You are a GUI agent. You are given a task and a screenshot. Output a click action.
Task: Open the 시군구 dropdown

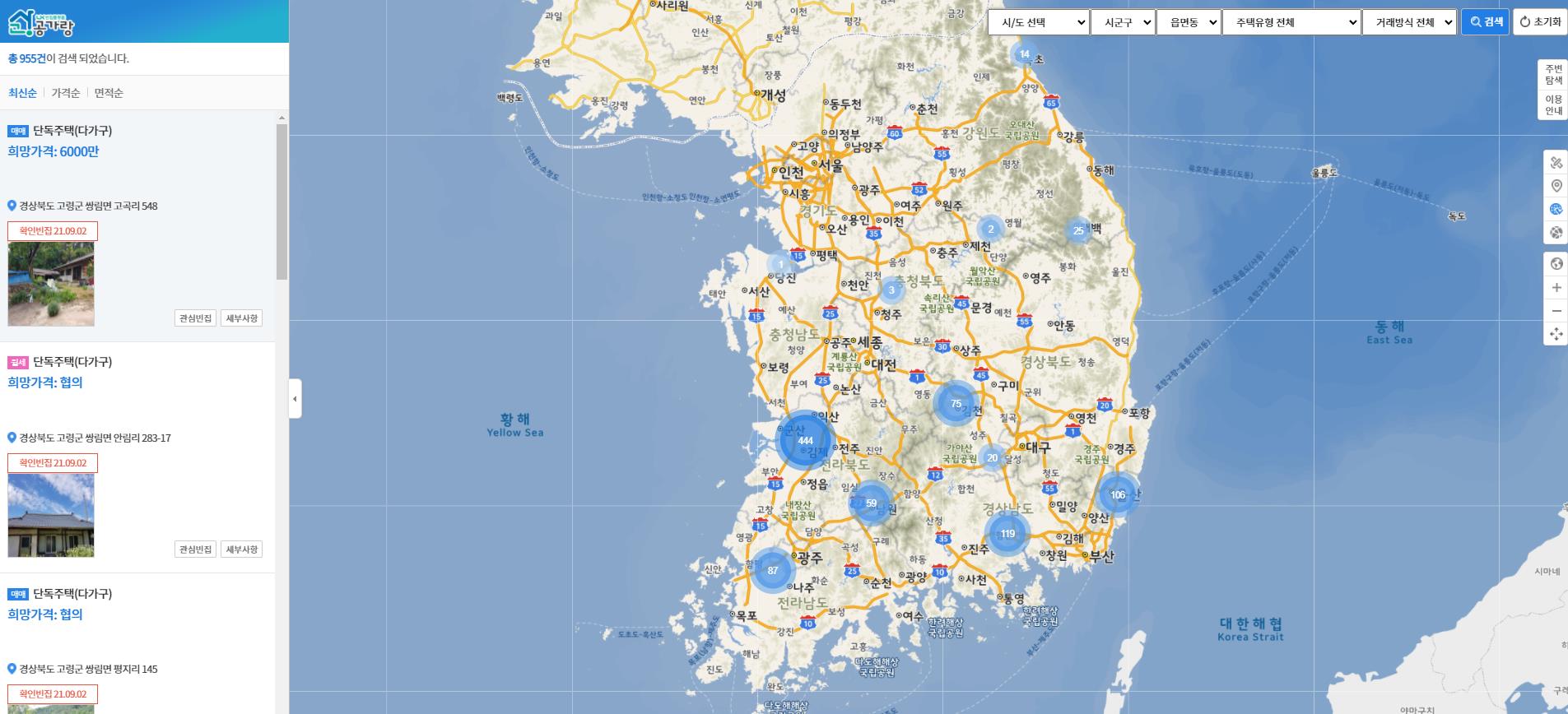1123,22
